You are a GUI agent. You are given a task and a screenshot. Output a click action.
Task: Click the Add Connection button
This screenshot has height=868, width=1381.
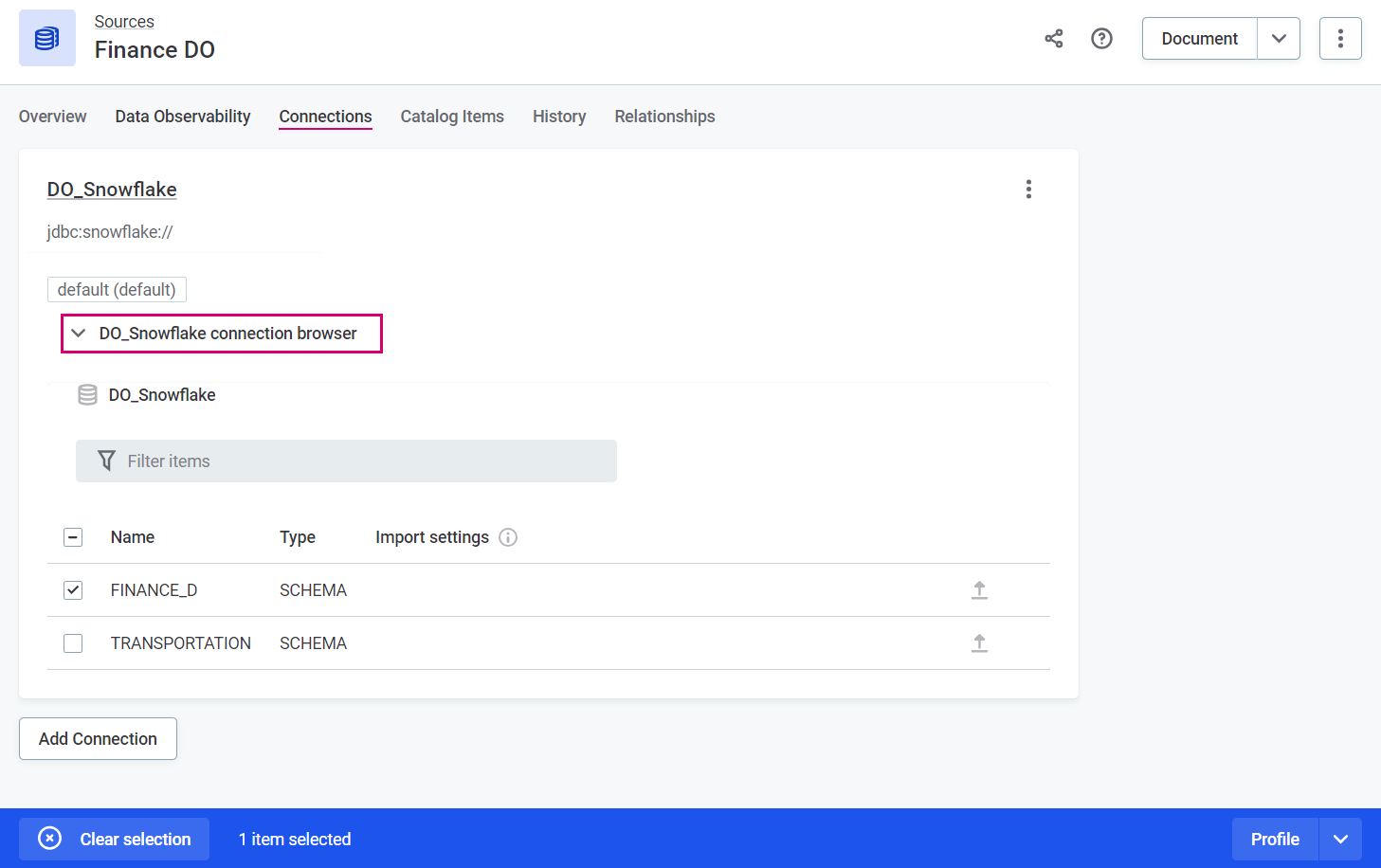tap(98, 739)
